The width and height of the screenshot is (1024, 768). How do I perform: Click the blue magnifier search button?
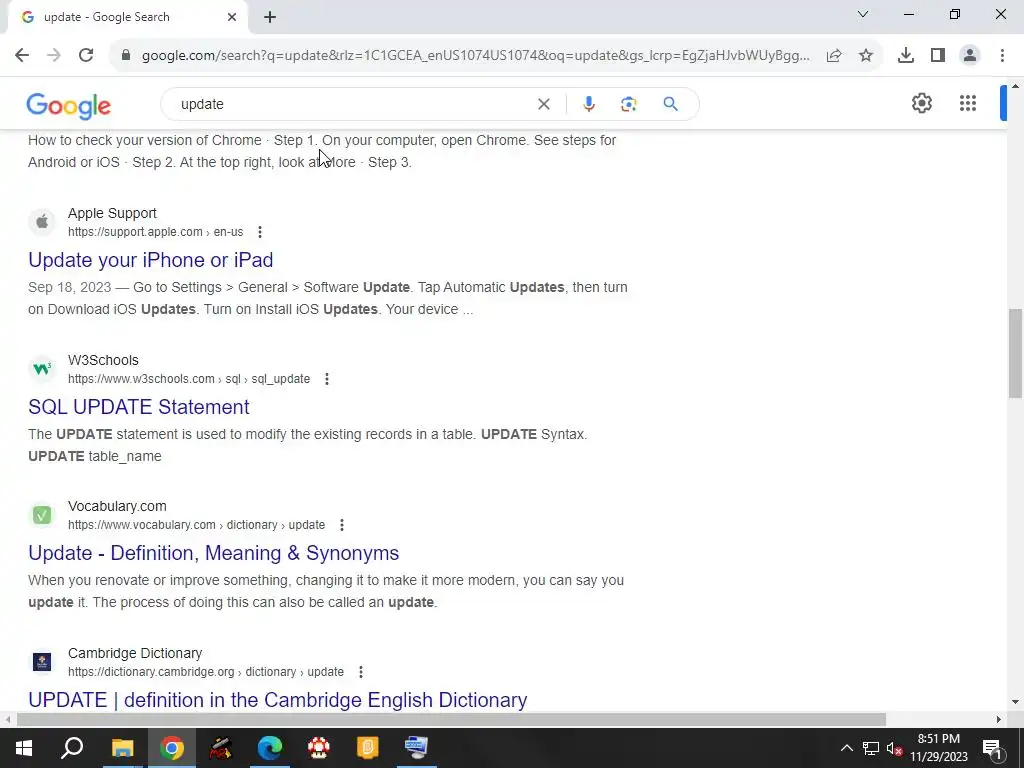click(x=670, y=104)
